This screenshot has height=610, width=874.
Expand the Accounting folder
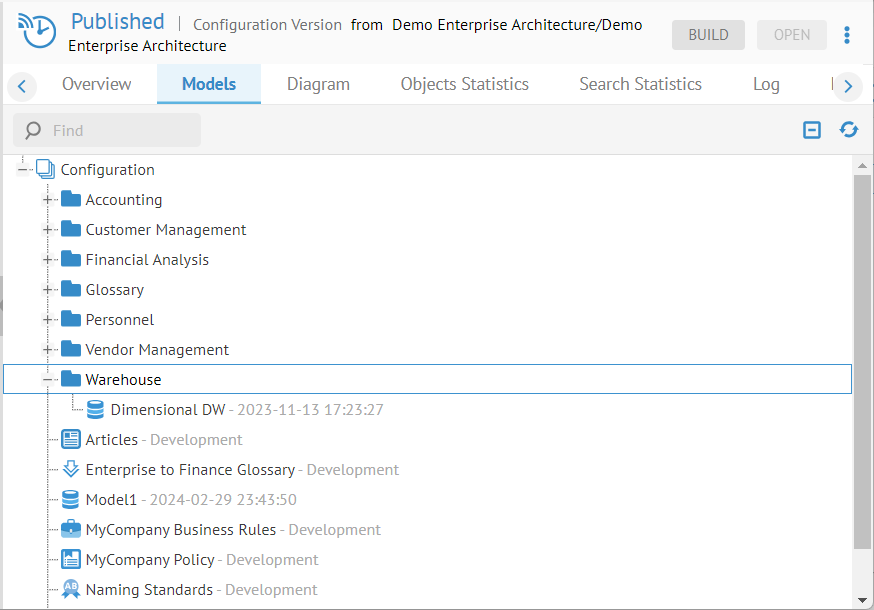47,200
